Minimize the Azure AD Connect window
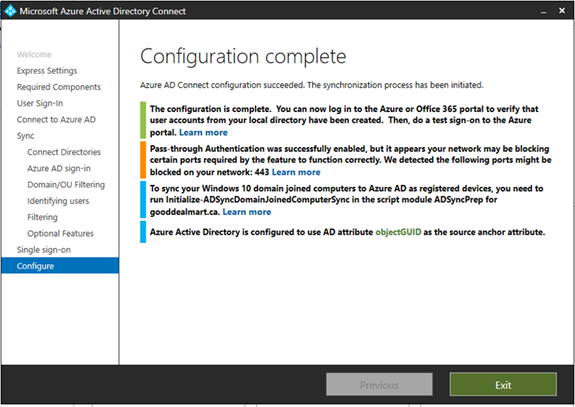Viewport: 575px width, 407px height. coord(543,11)
